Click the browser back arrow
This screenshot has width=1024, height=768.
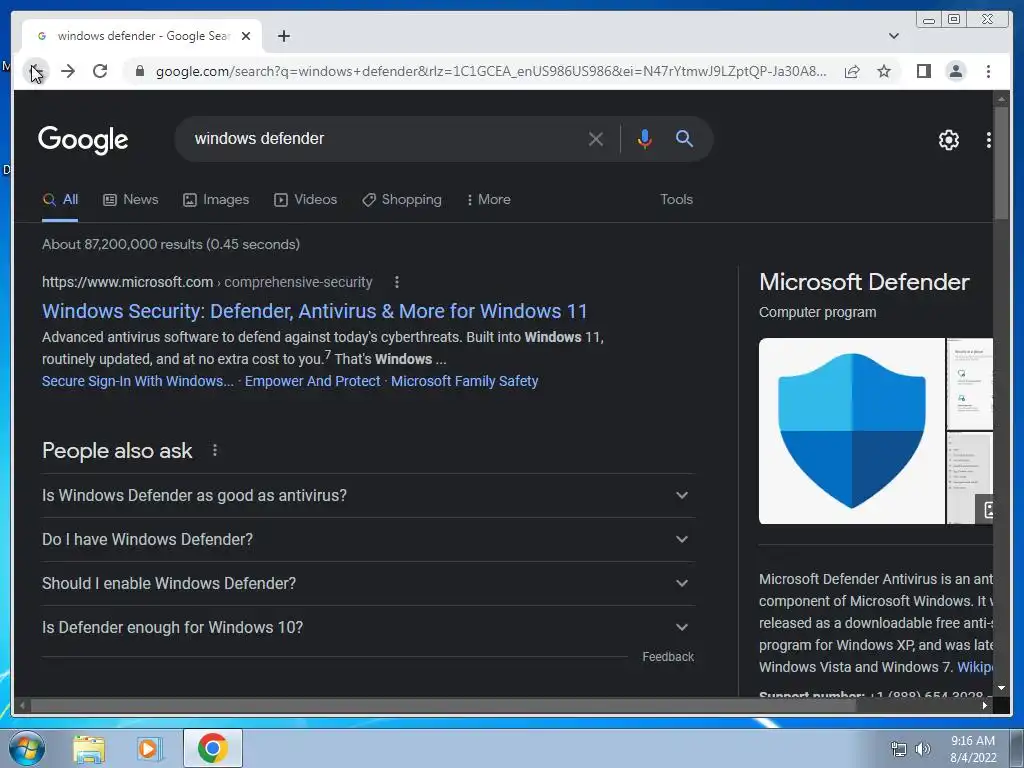coord(36,71)
